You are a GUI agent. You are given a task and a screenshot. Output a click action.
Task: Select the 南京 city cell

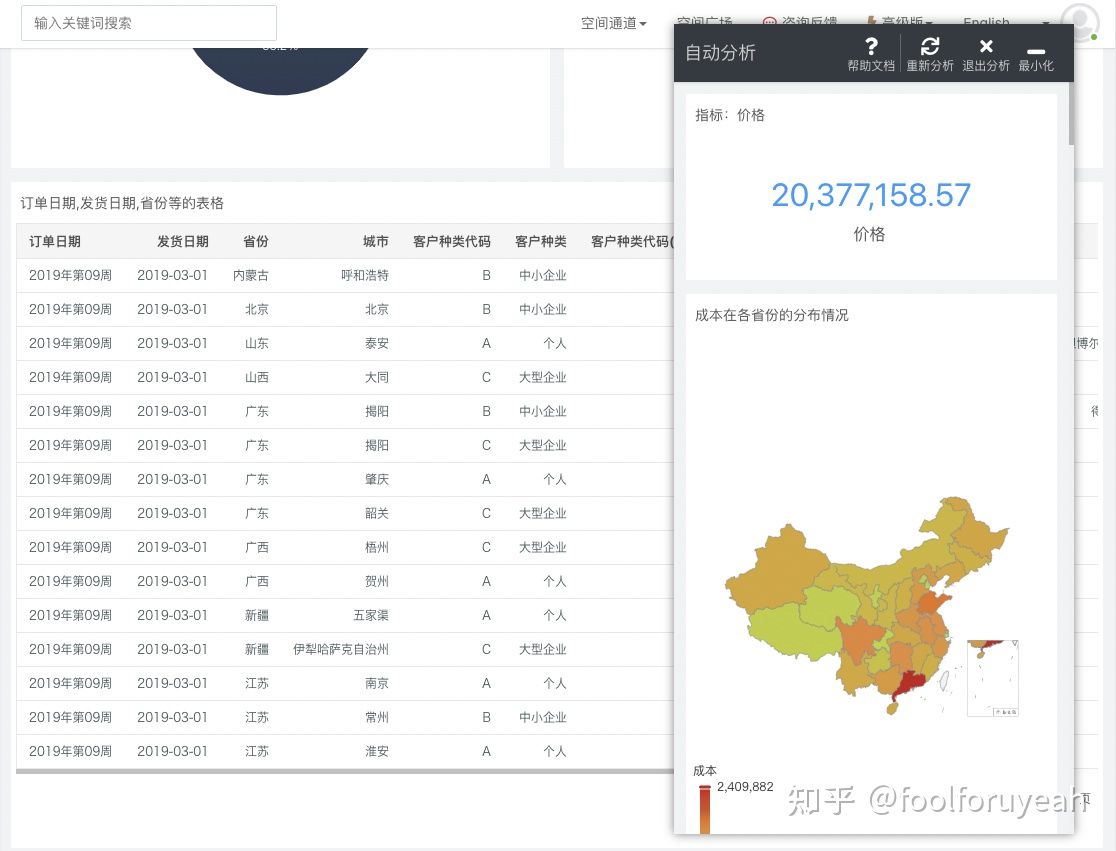(377, 683)
